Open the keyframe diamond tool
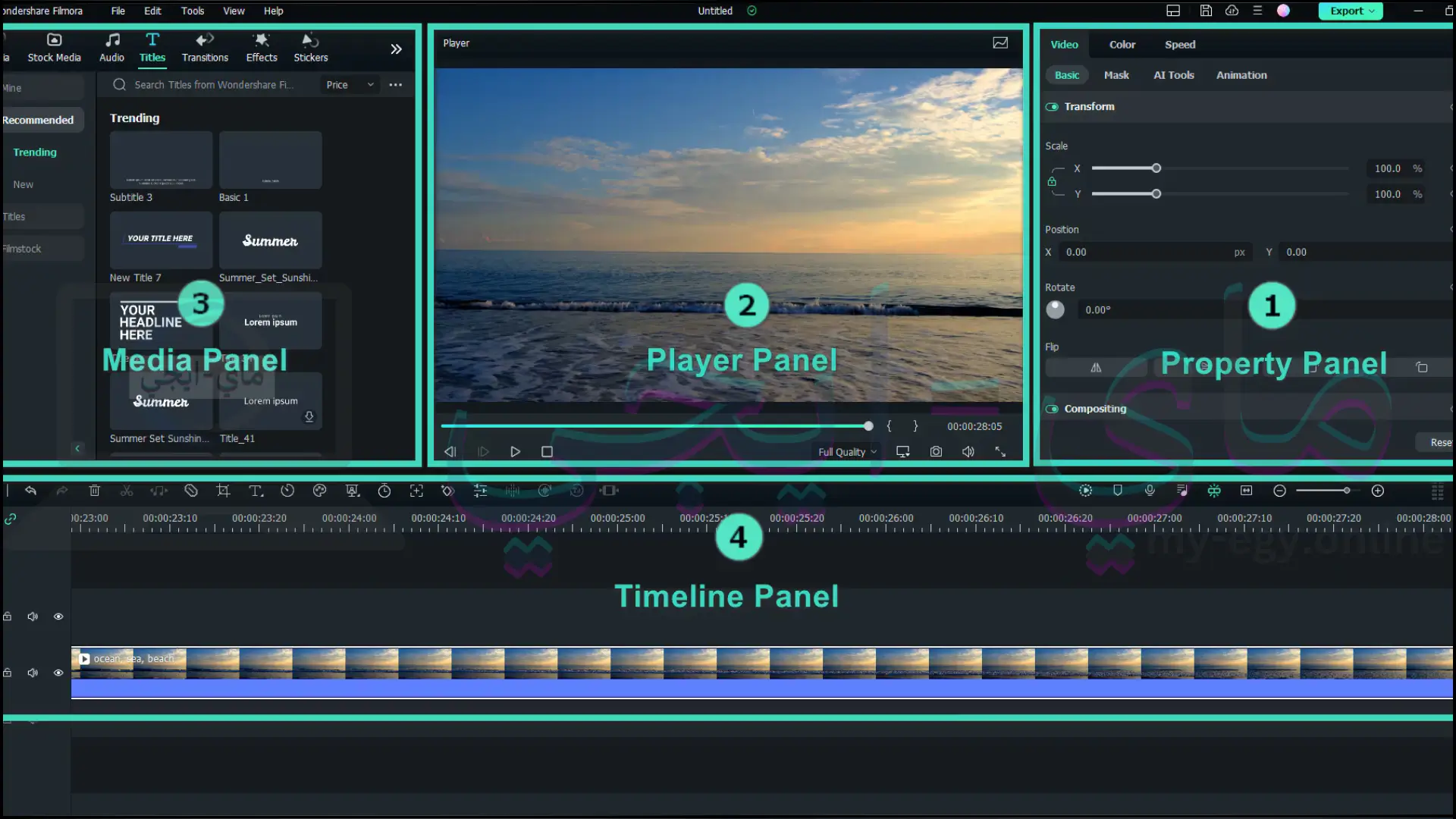This screenshot has height=819, width=1456. 447,491
